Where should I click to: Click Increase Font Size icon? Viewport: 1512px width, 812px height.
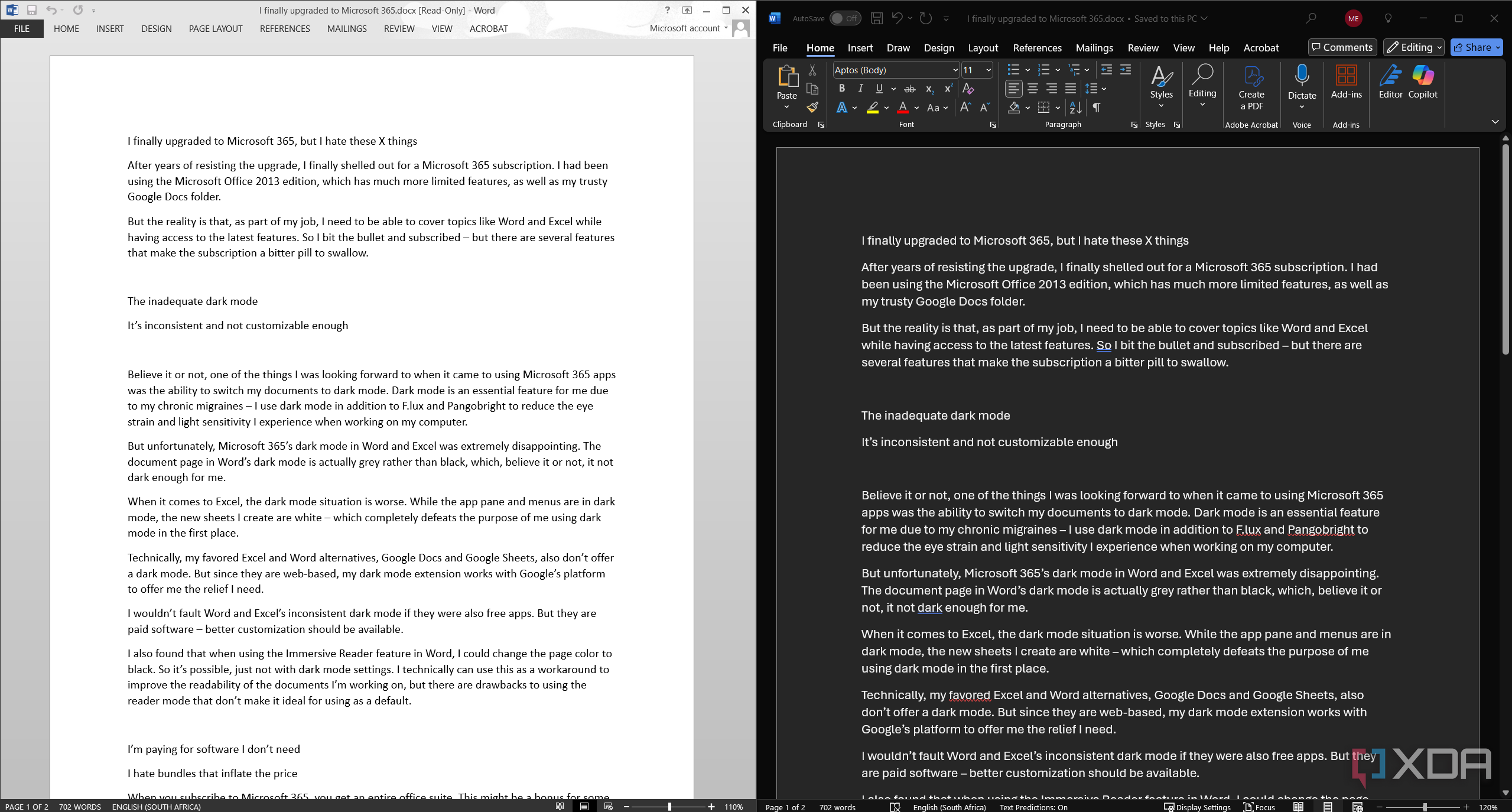click(x=965, y=108)
